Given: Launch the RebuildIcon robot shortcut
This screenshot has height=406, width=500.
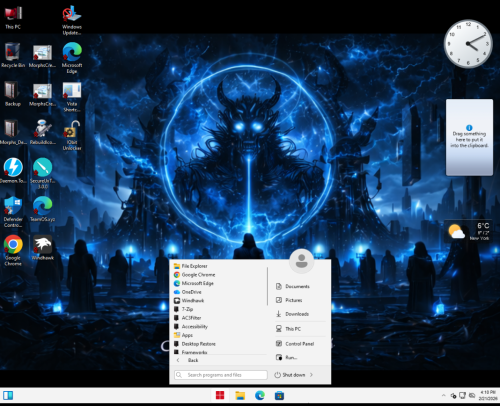Looking at the screenshot, I should (42, 133).
